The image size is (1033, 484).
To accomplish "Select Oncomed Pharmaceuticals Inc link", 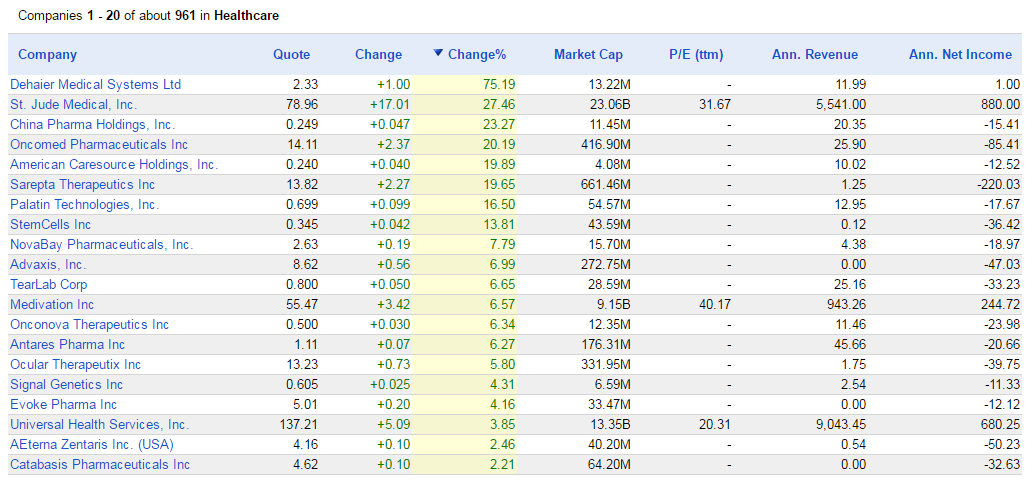I will pyautogui.click(x=99, y=144).
